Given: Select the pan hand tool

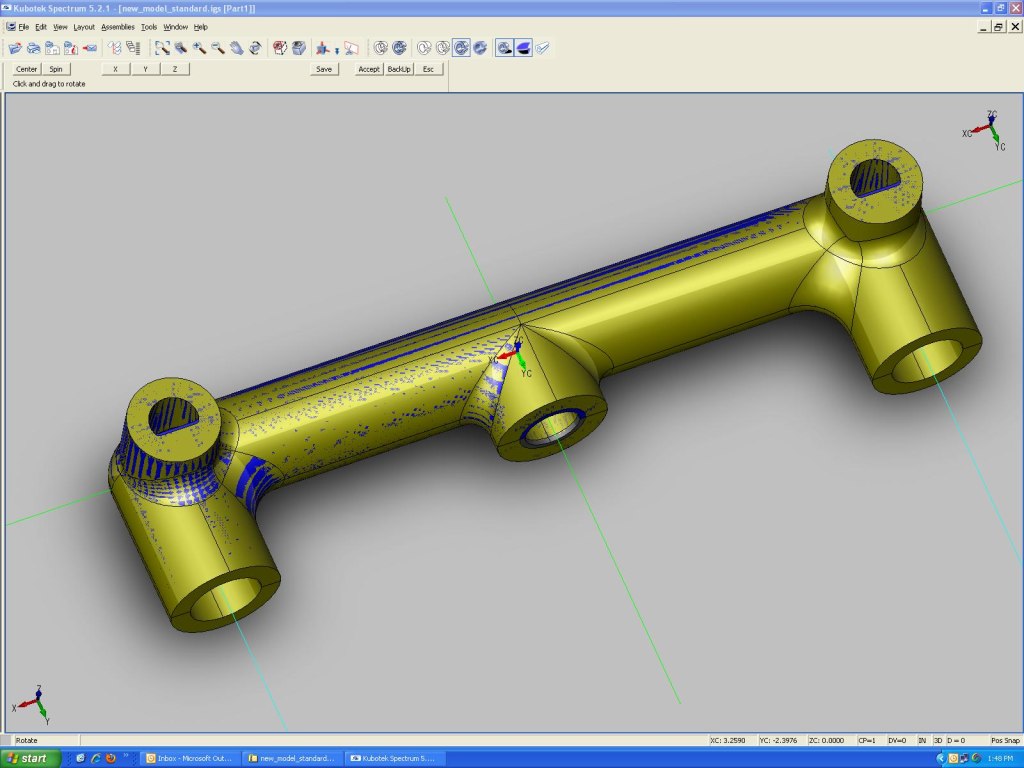Looking at the screenshot, I should pyautogui.click(x=236, y=47).
